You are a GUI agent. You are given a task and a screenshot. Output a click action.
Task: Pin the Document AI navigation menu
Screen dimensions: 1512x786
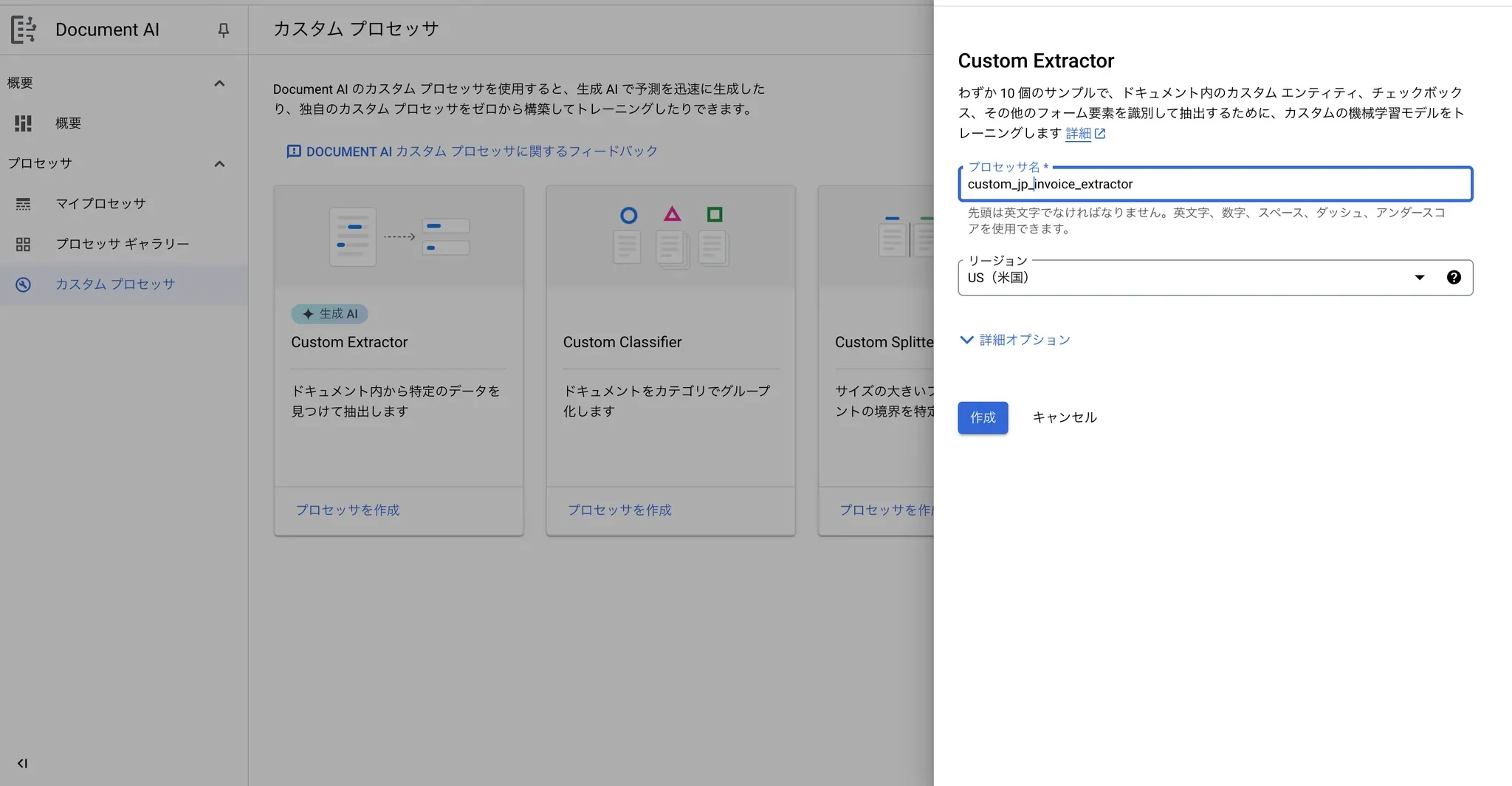coord(223,30)
